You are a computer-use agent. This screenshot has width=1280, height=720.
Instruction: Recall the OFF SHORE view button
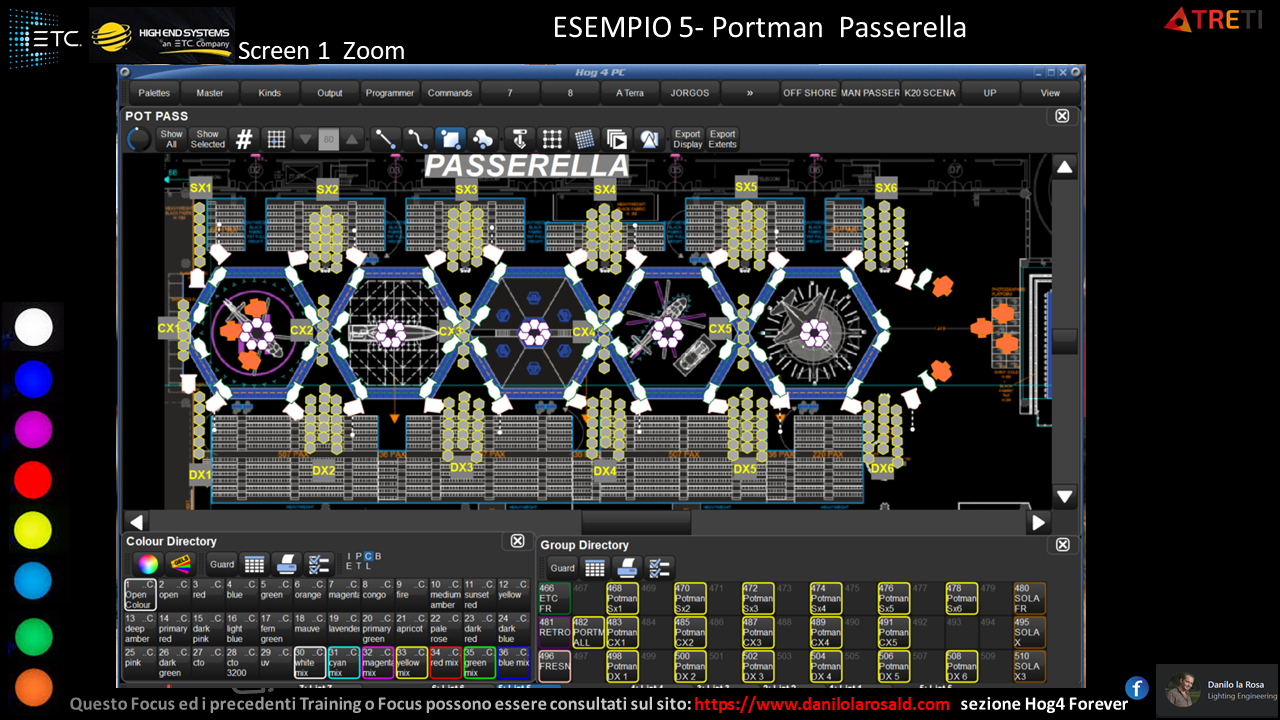click(810, 92)
